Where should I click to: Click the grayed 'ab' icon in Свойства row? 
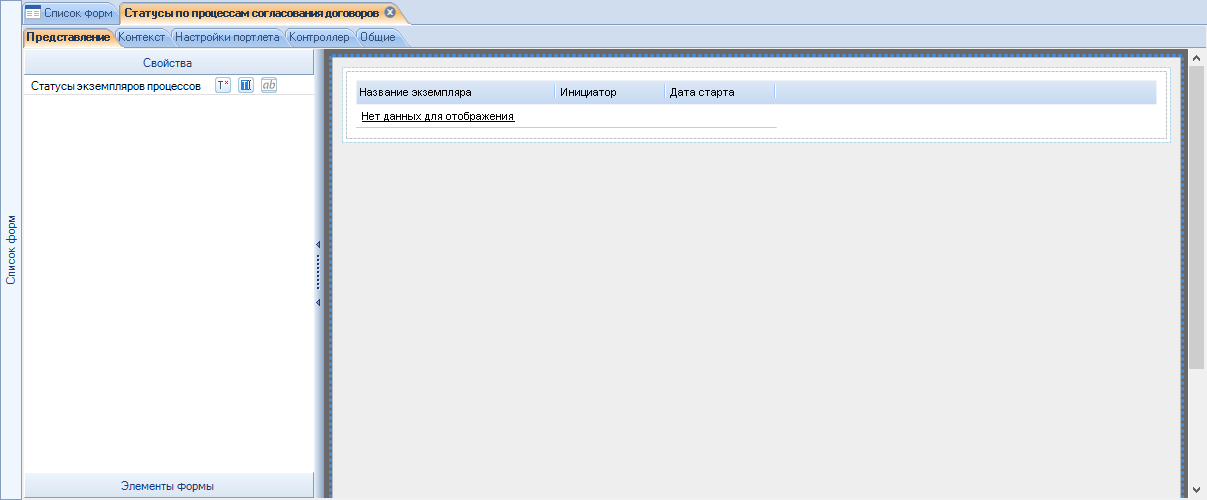click(268, 86)
